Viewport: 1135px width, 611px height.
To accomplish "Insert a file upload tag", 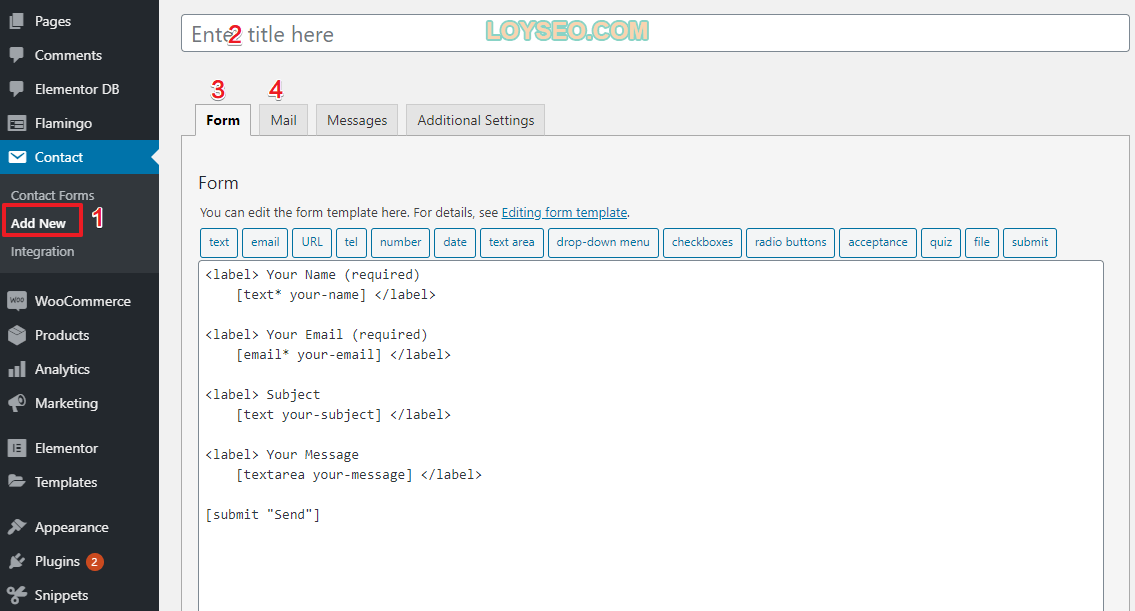I will point(982,243).
